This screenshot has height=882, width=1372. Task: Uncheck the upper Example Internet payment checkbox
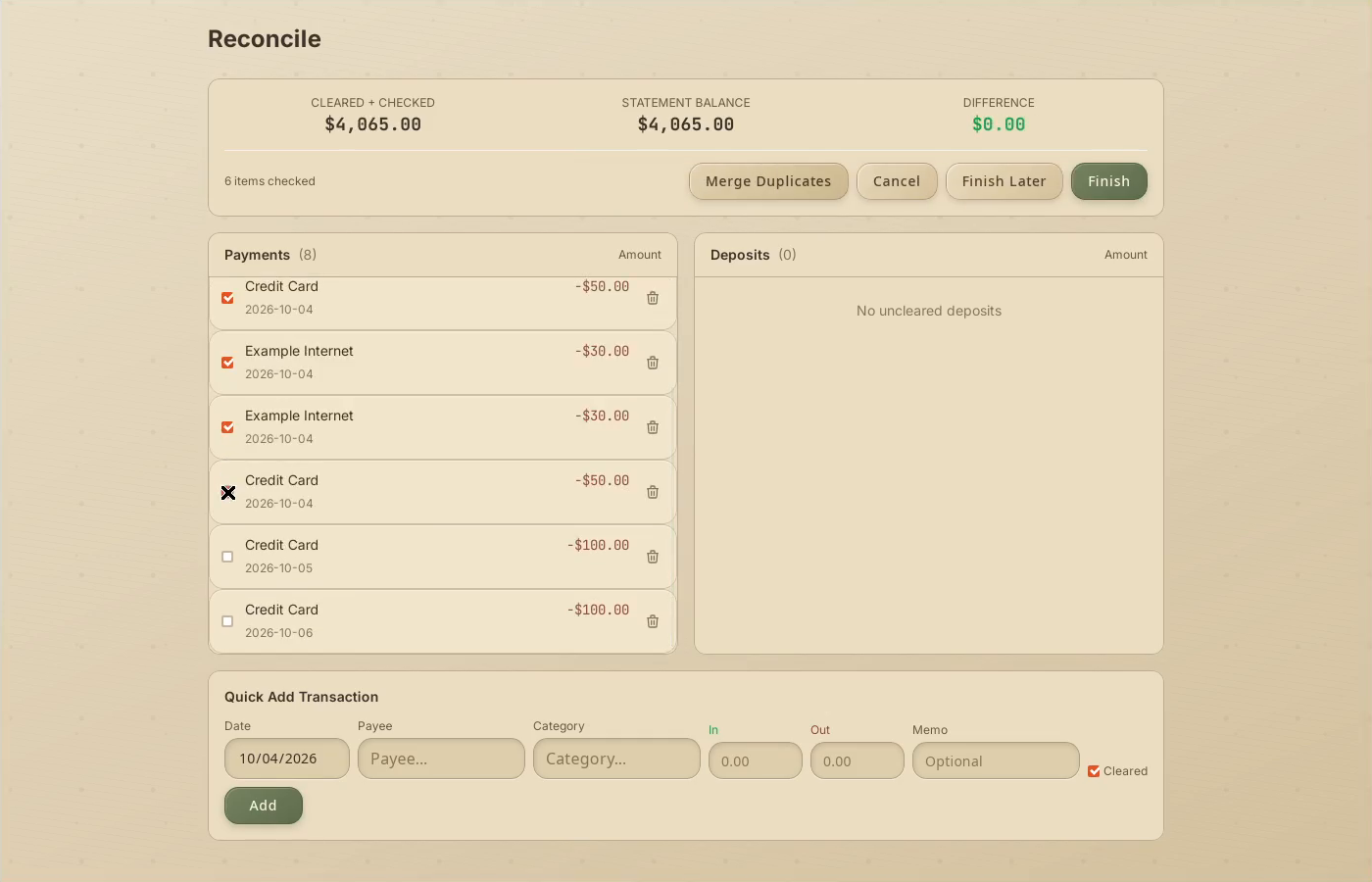(x=227, y=363)
